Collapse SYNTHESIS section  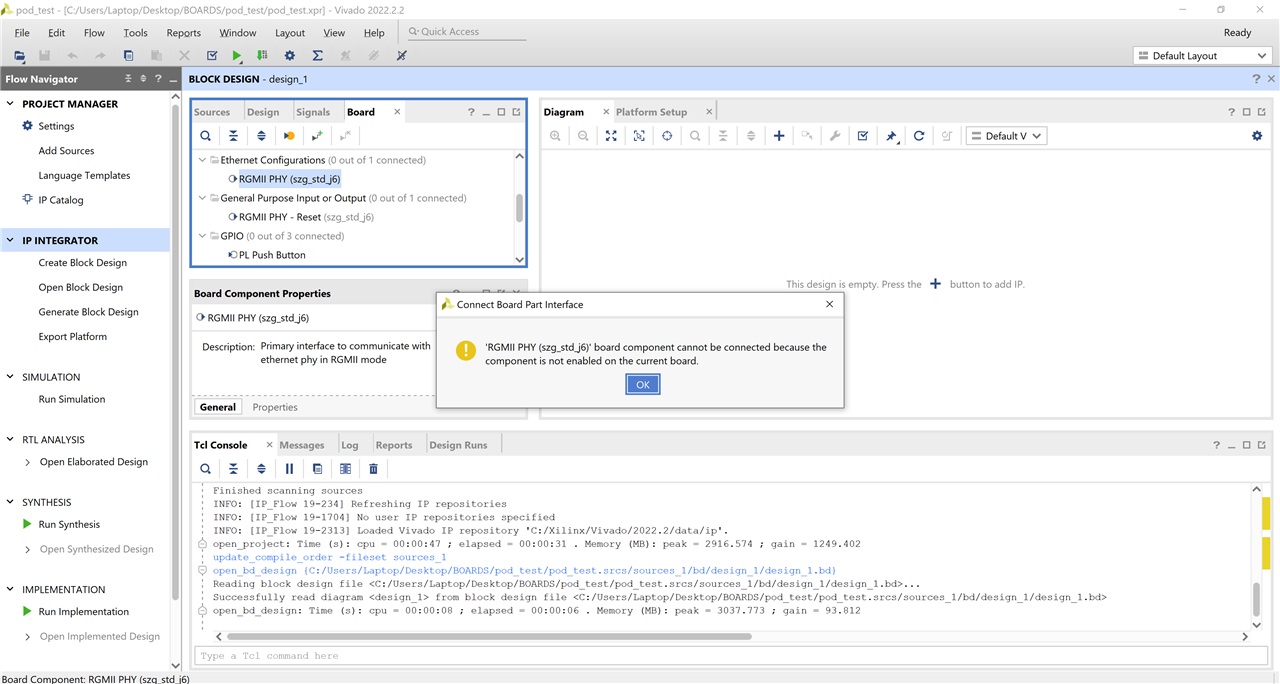click(10, 502)
